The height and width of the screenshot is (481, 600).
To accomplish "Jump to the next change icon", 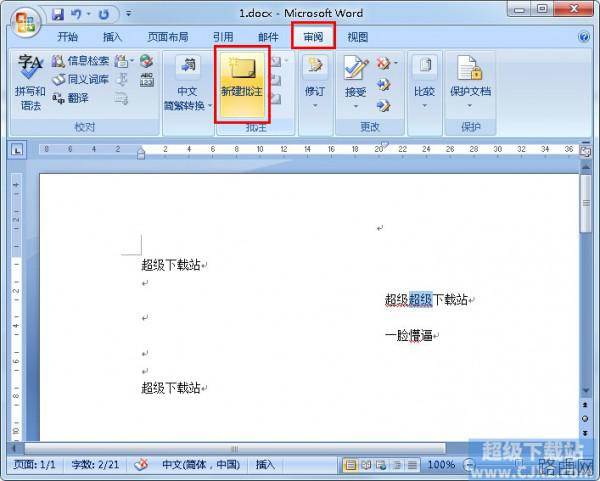I will pos(383,105).
